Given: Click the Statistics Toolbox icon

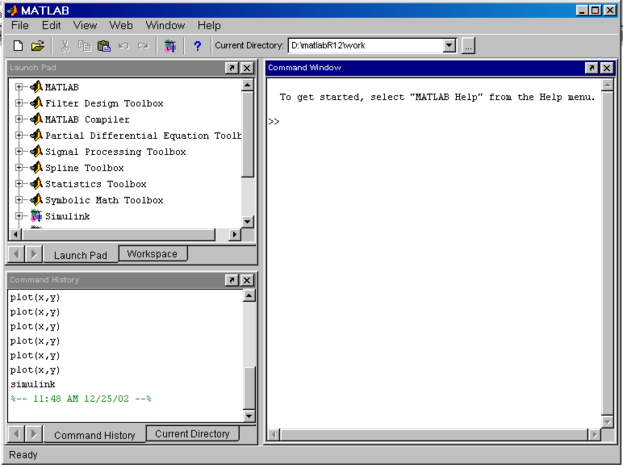Looking at the screenshot, I should (x=37, y=183).
